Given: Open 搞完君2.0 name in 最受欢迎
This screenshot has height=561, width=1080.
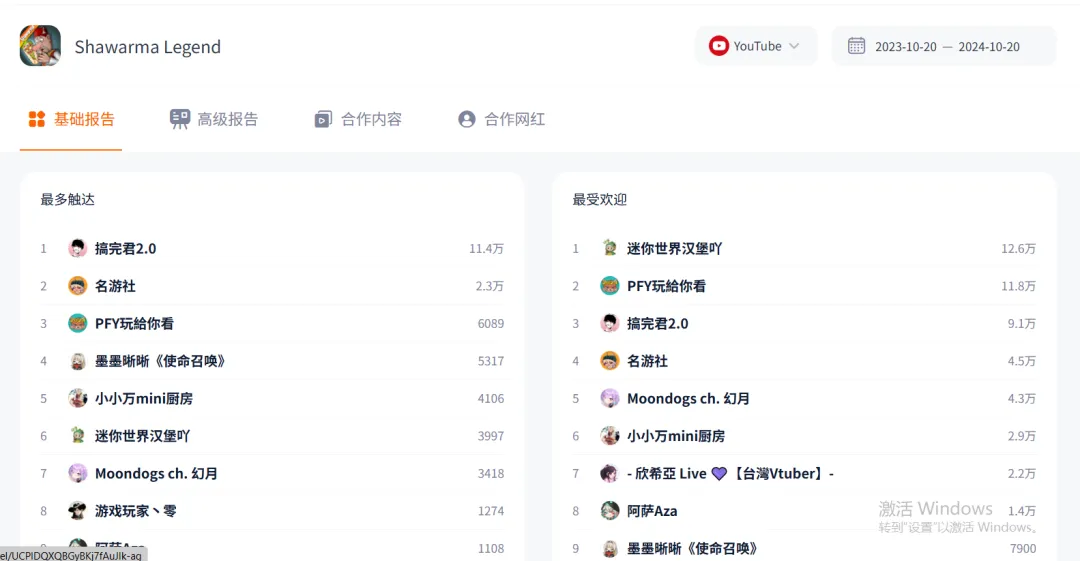Looking at the screenshot, I should pyautogui.click(x=657, y=323).
